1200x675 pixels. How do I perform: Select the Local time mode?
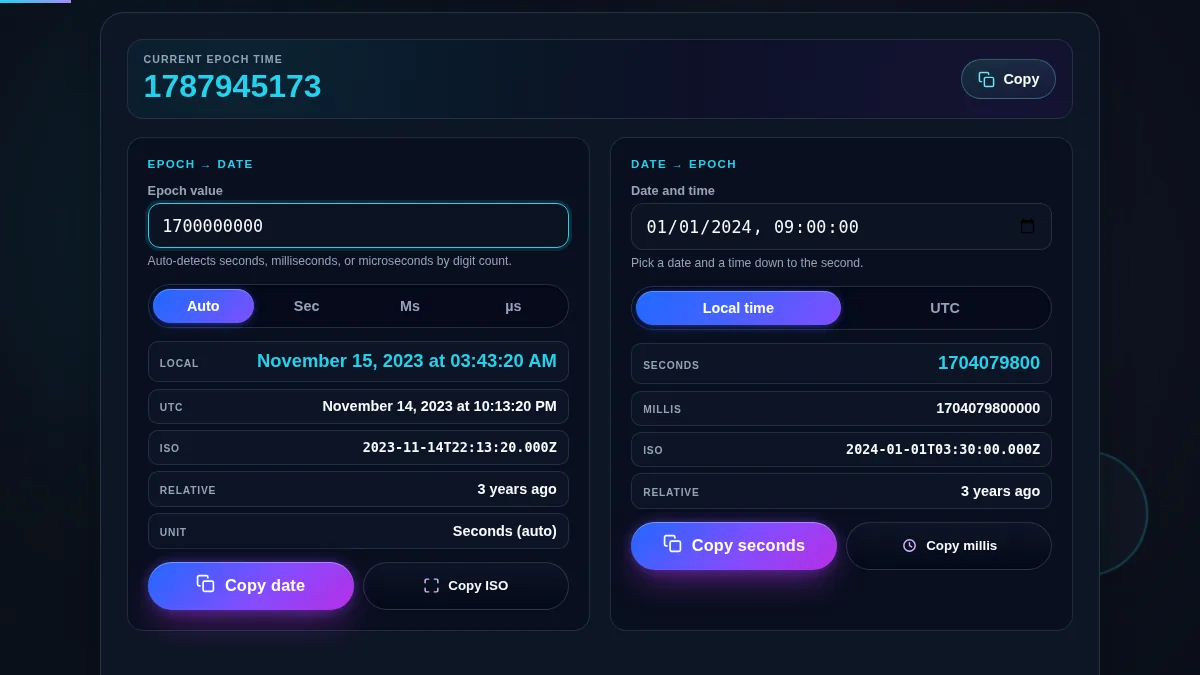(738, 308)
